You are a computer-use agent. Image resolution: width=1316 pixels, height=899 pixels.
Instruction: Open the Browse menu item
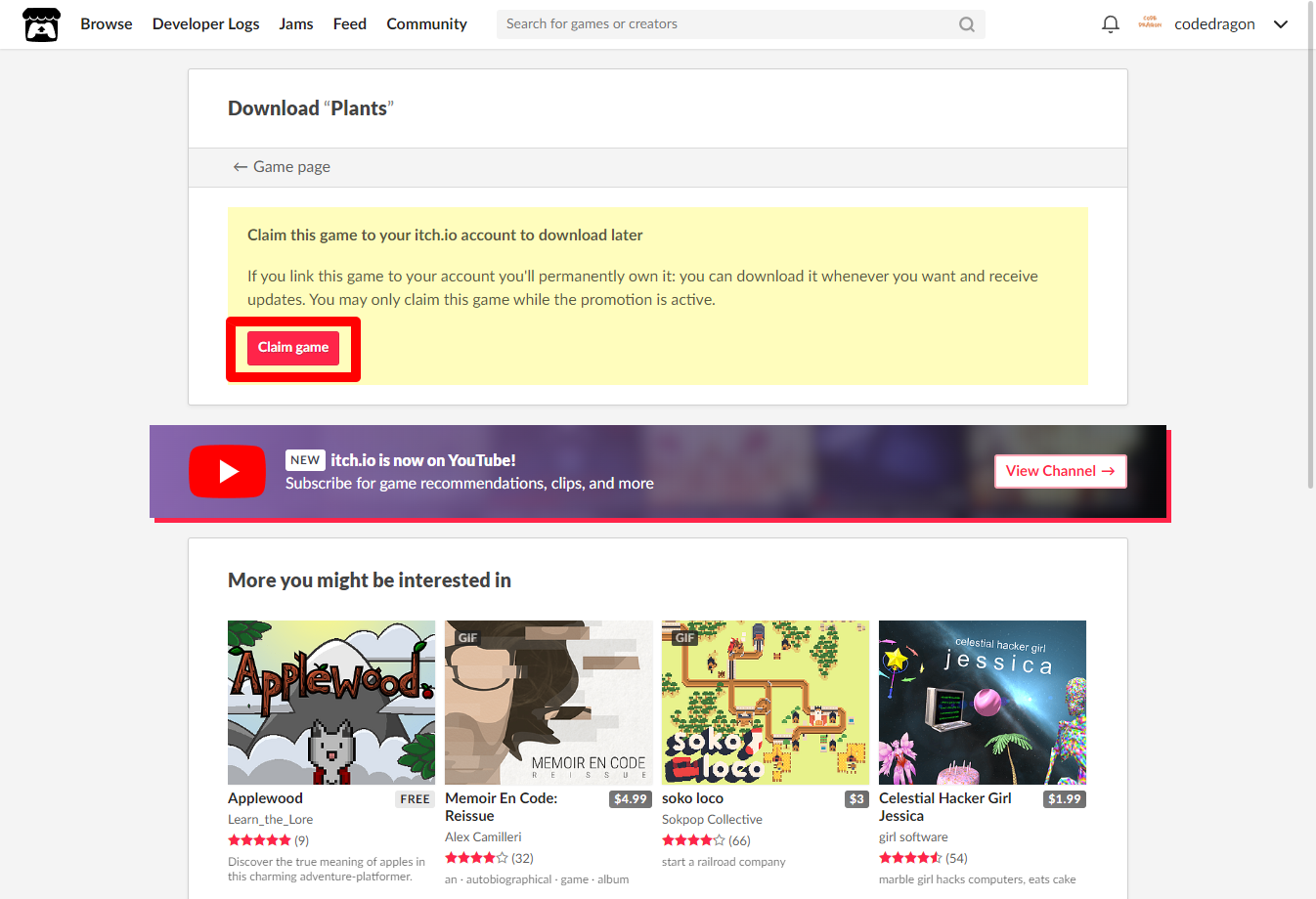click(107, 23)
